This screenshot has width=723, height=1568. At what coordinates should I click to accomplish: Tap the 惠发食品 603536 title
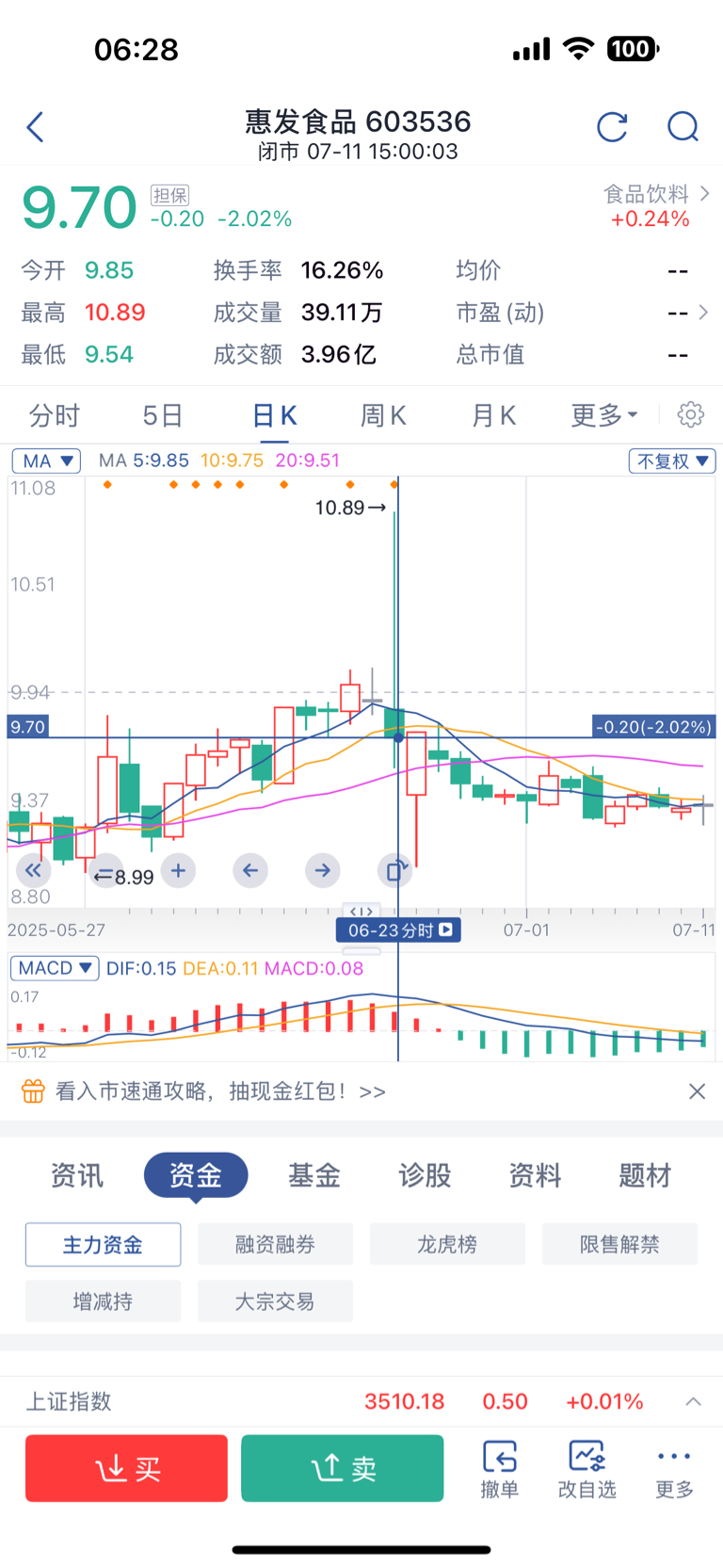pyautogui.click(x=358, y=121)
